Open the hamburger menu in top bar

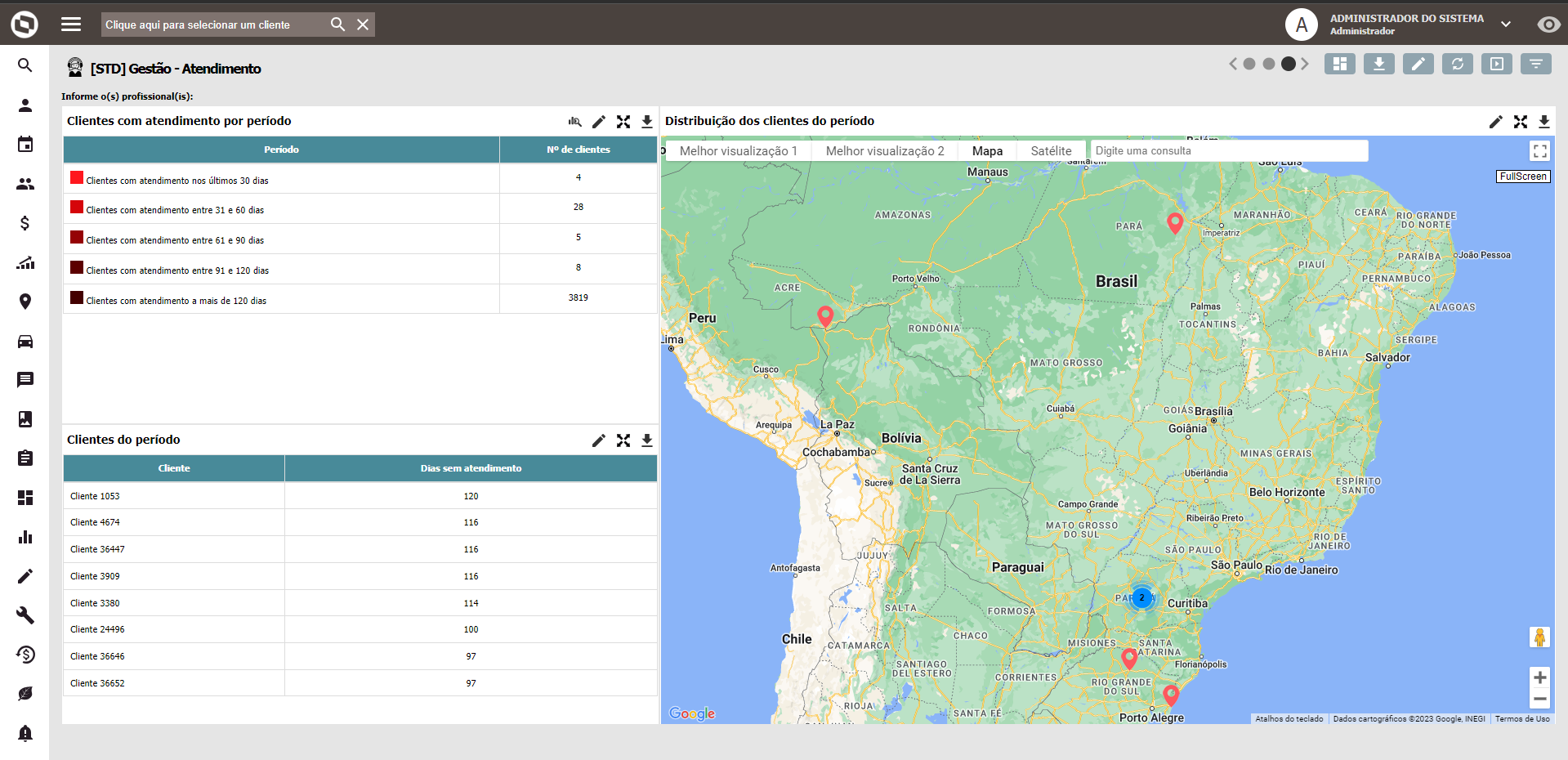point(71,25)
